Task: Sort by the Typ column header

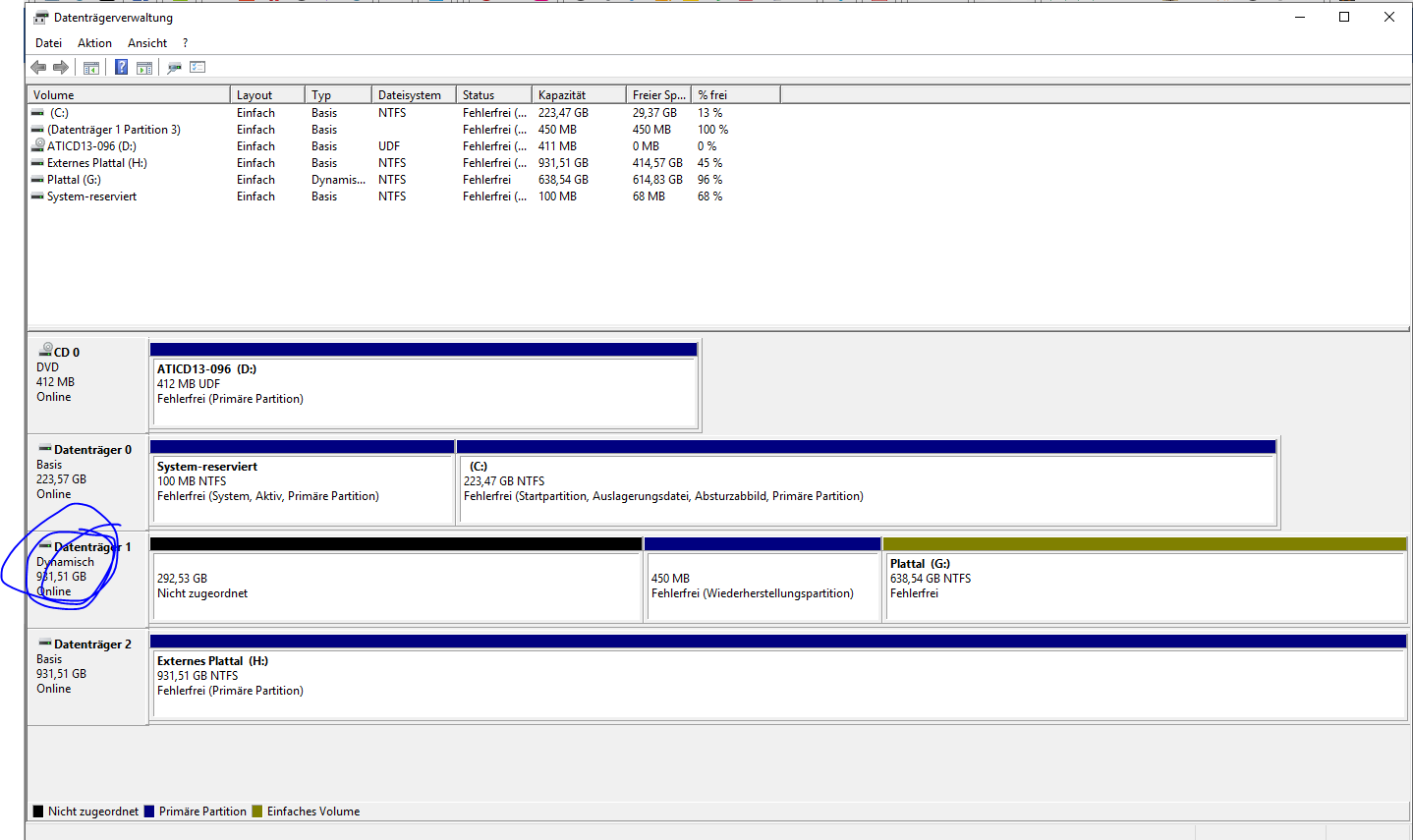Action: coord(338,94)
